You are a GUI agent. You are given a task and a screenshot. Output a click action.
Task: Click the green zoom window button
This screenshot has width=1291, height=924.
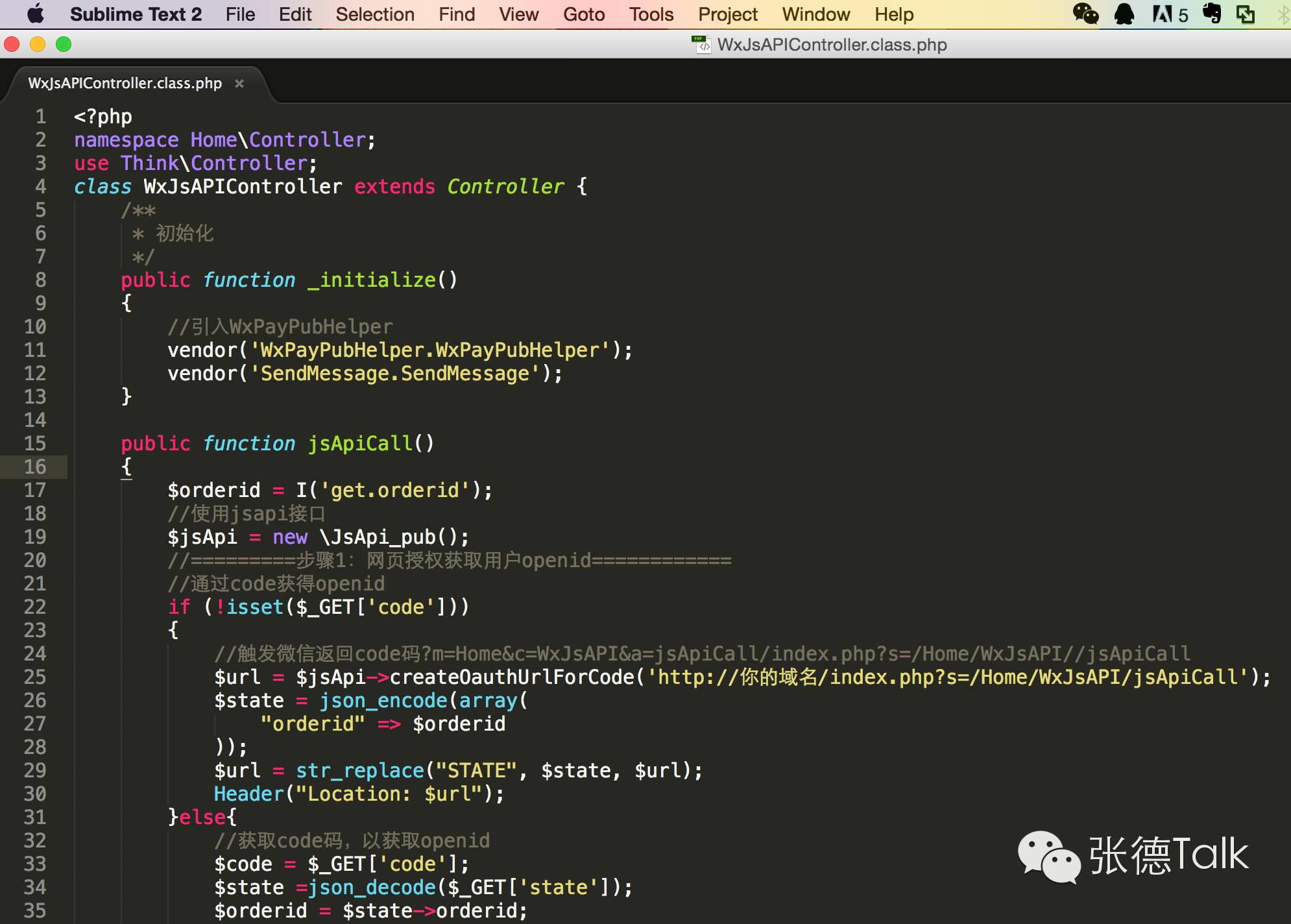(64, 44)
